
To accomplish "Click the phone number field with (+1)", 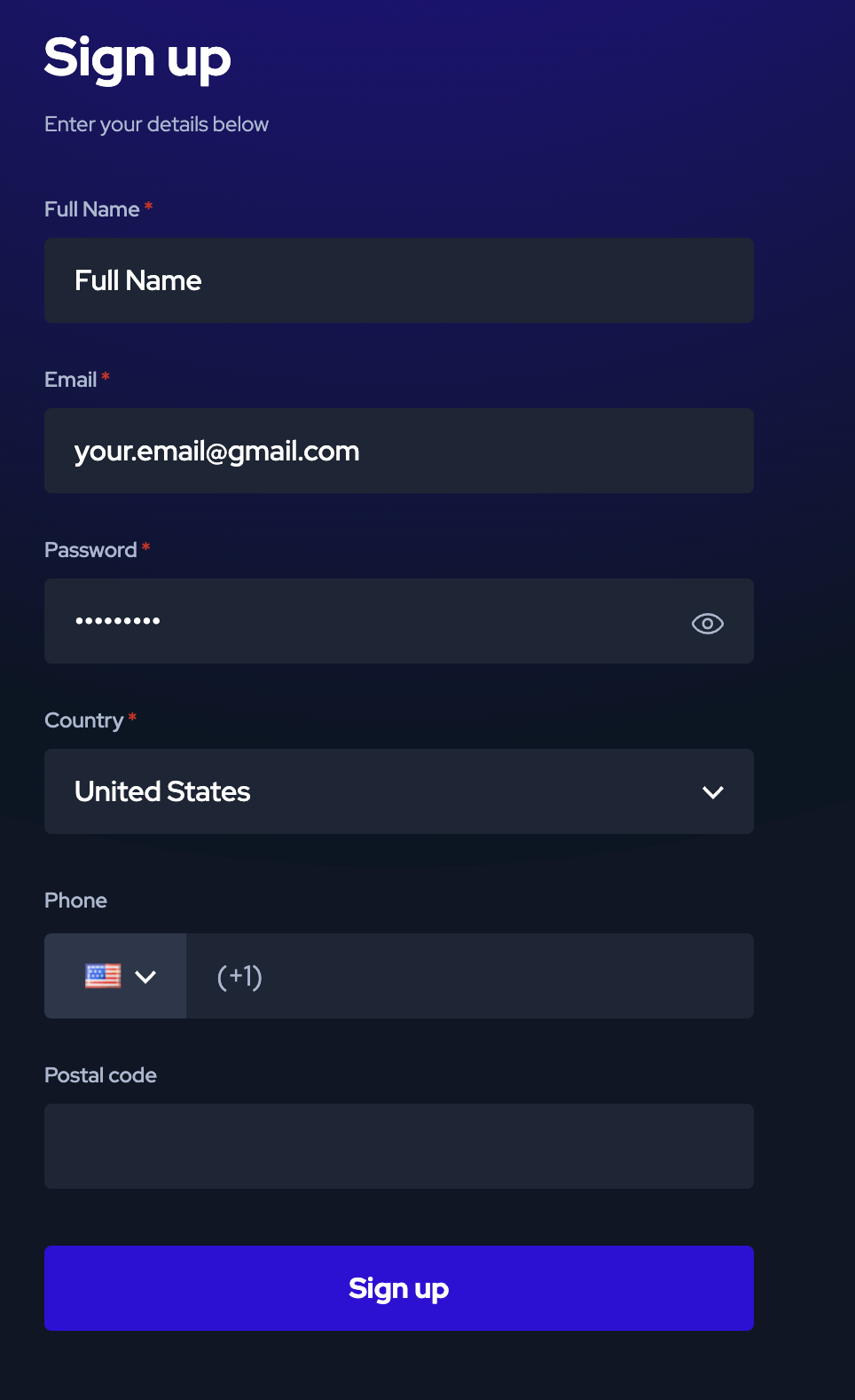I will [x=469, y=976].
